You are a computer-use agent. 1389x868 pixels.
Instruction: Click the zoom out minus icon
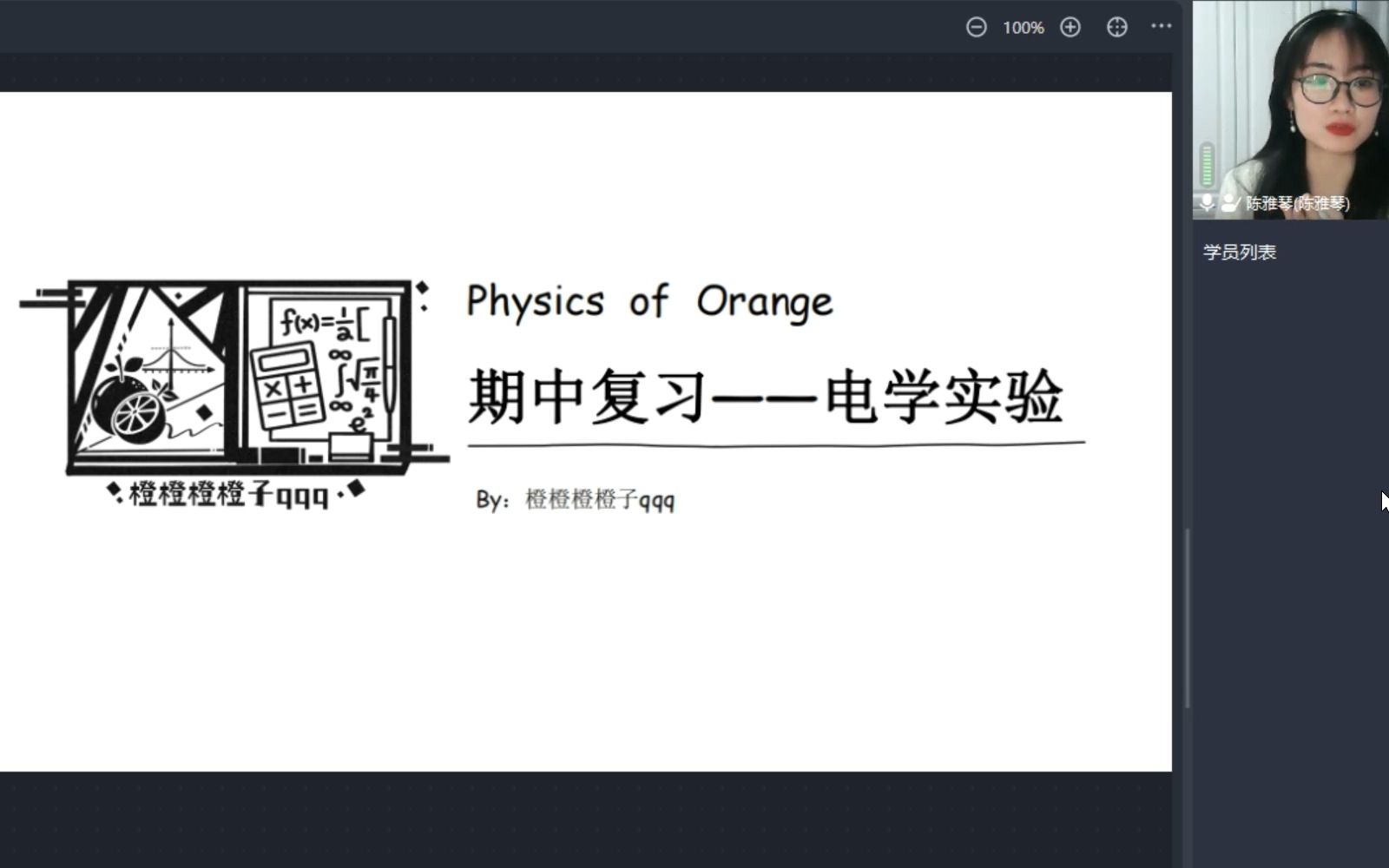pos(977,27)
